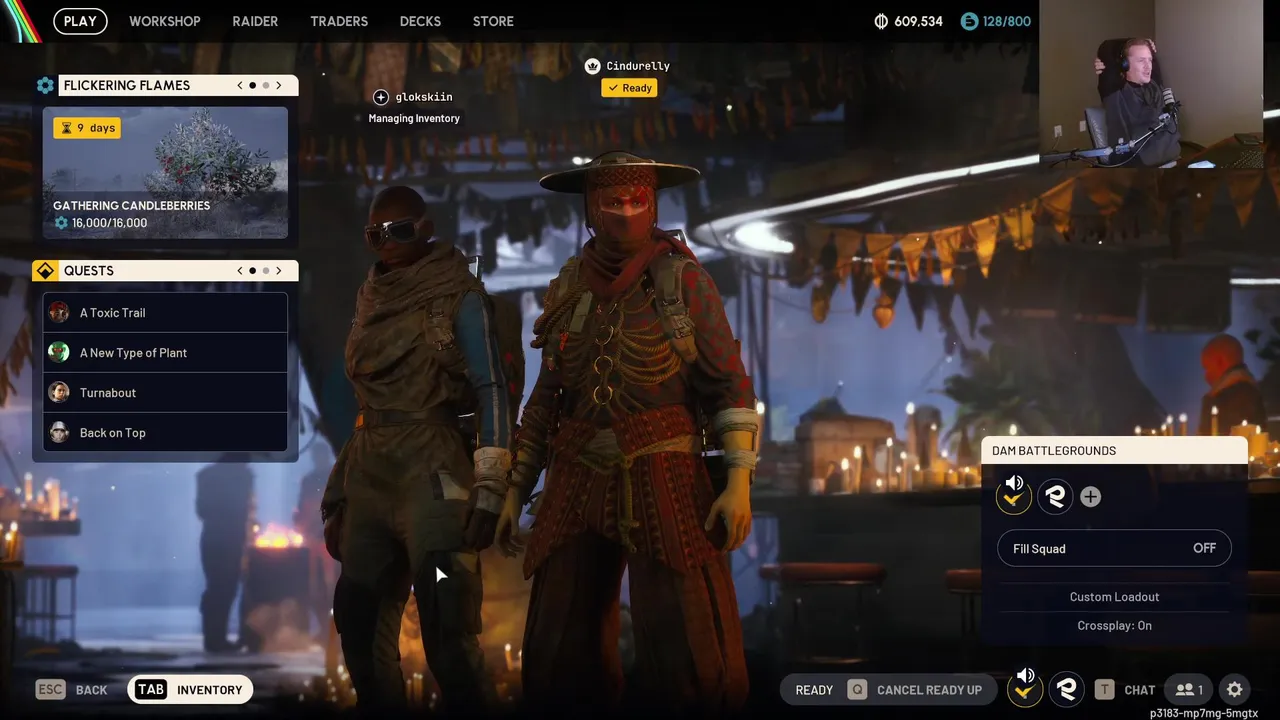The width and height of the screenshot is (1280, 720).
Task: Toggle Fill Squad off switch
Action: (1114, 548)
